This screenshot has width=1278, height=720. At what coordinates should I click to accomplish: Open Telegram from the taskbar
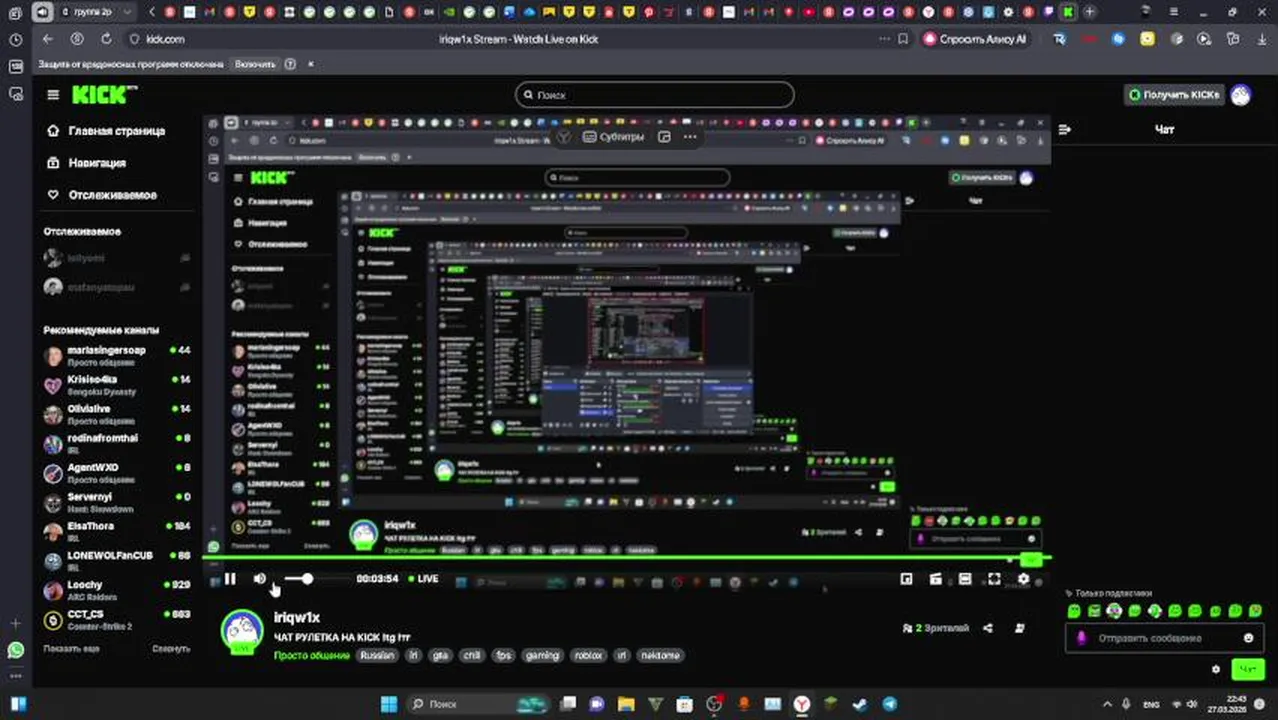pos(889,704)
